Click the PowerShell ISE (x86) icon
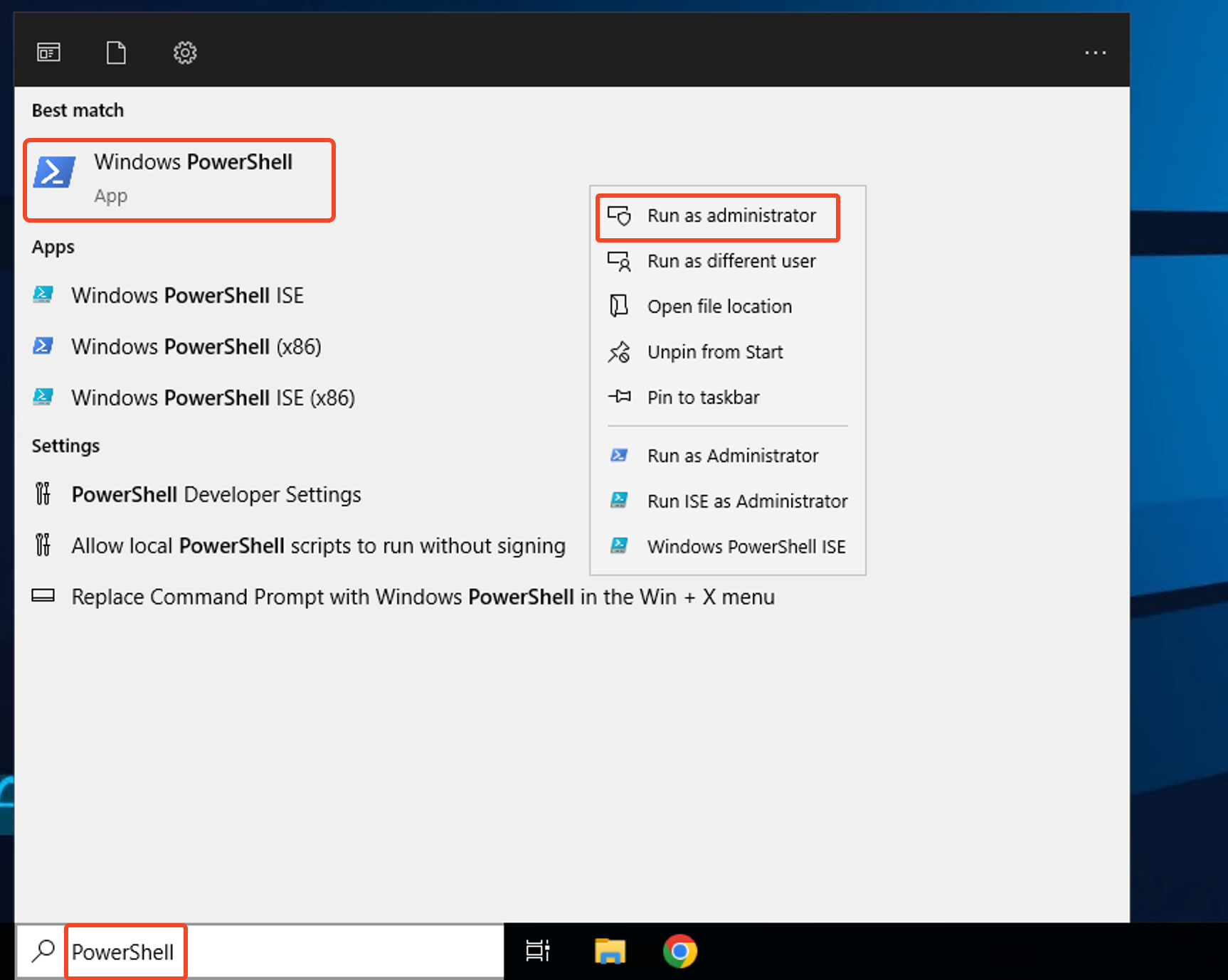This screenshot has width=1228, height=980. 43,397
